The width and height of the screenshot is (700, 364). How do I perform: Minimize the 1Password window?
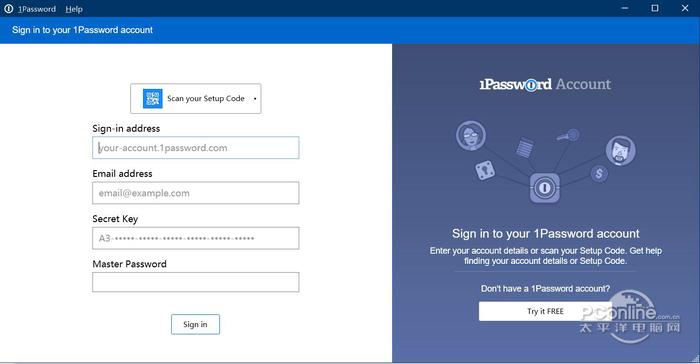point(625,8)
